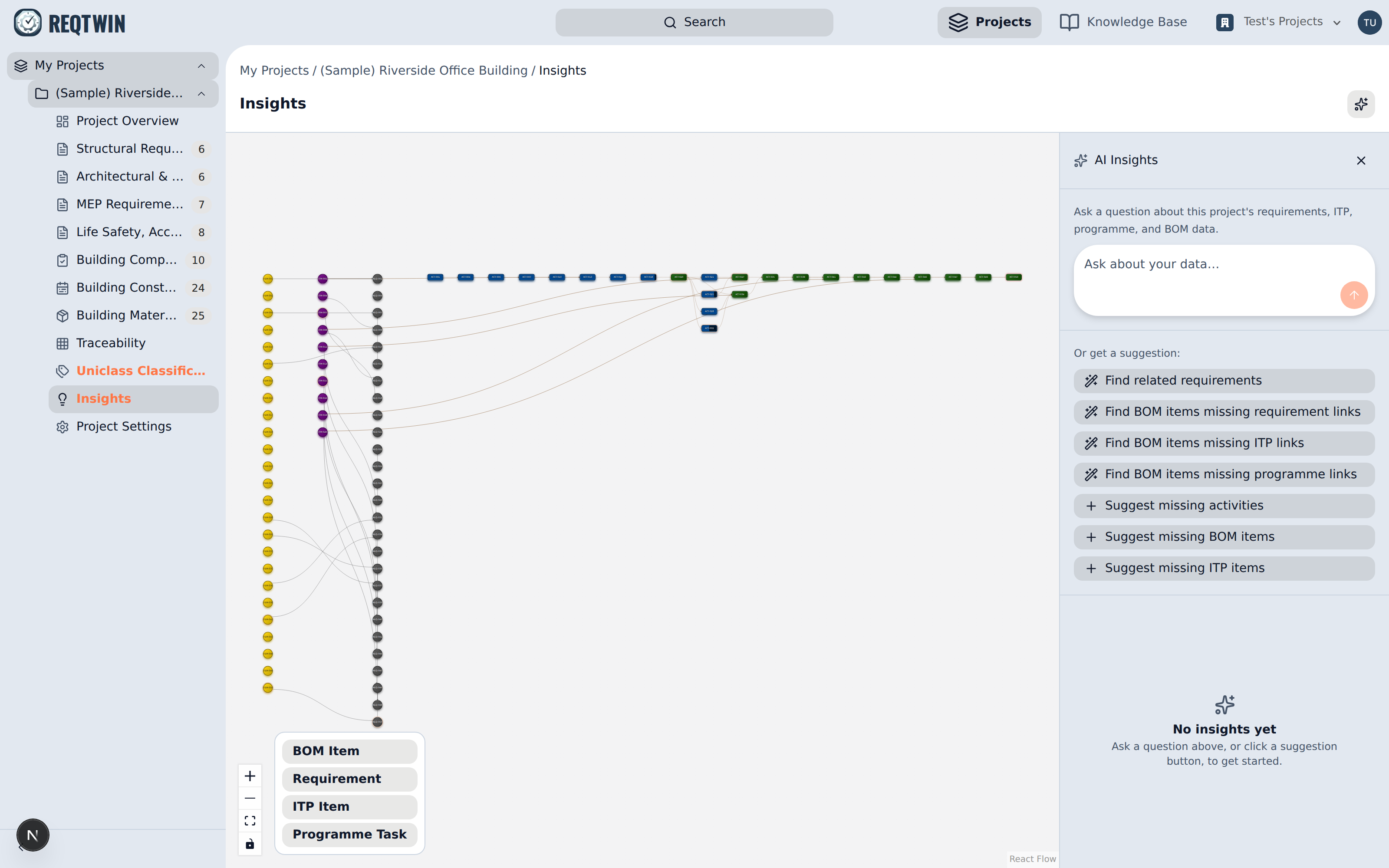Select the topmost yellow BOM node
The width and height of the screenshot is (1389, 868).
click(267, 279)
